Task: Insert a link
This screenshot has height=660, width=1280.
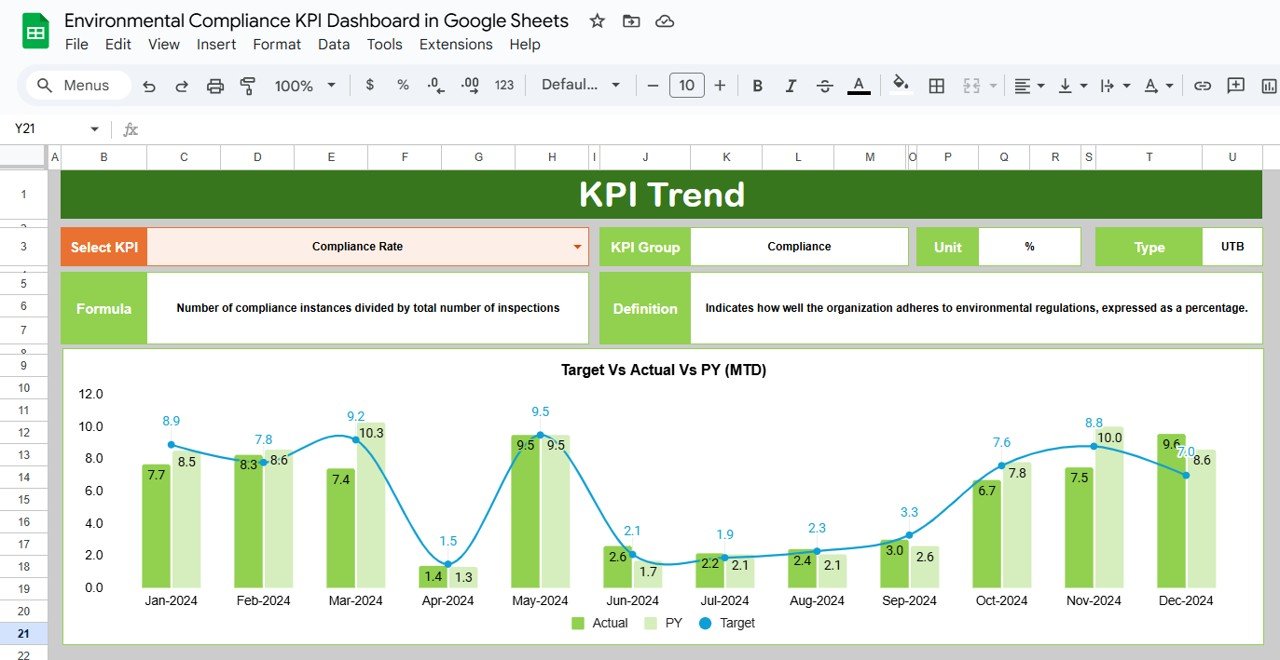Action: 1202,86
